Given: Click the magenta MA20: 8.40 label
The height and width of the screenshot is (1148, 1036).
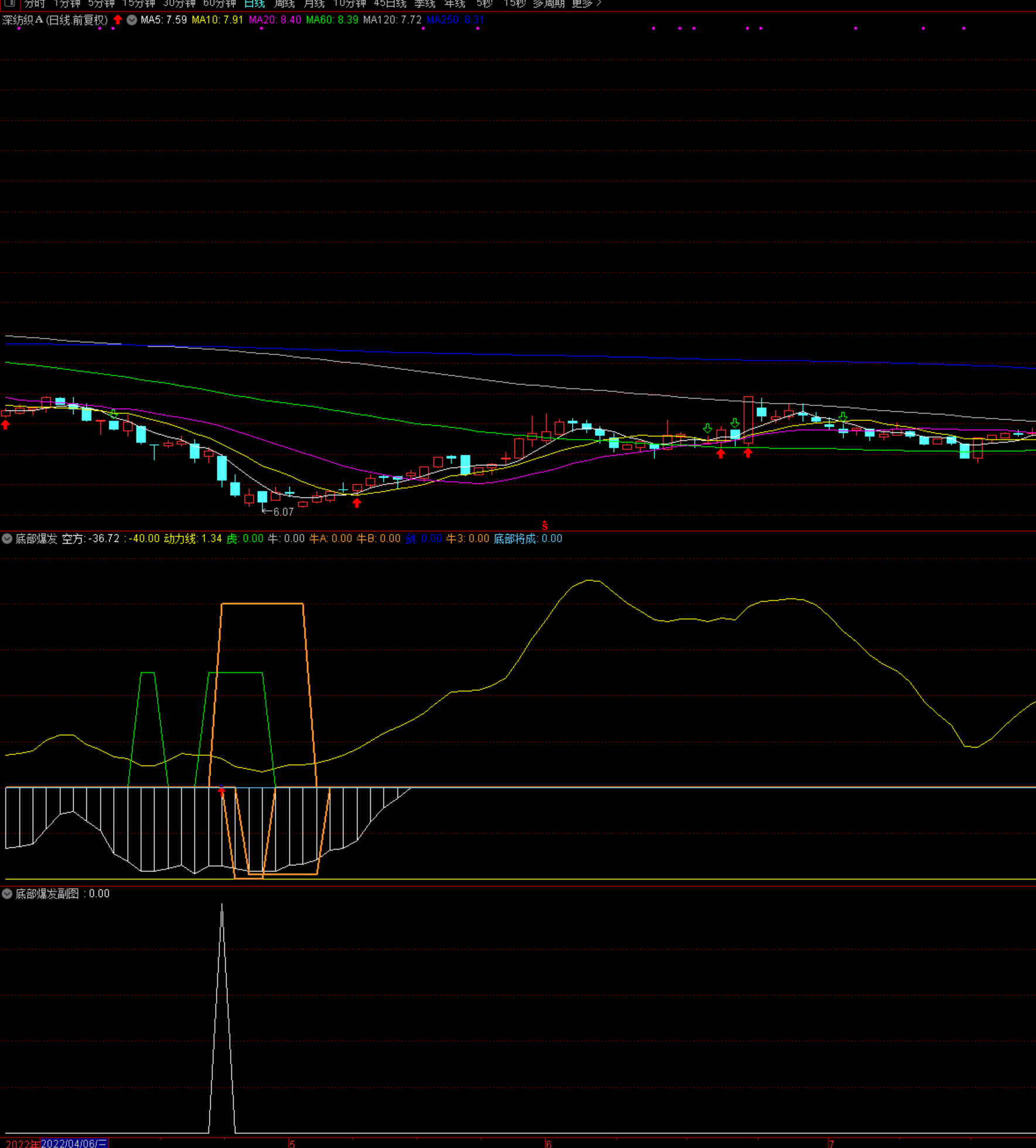Looking at the screenshot, I should pos(275,20).
